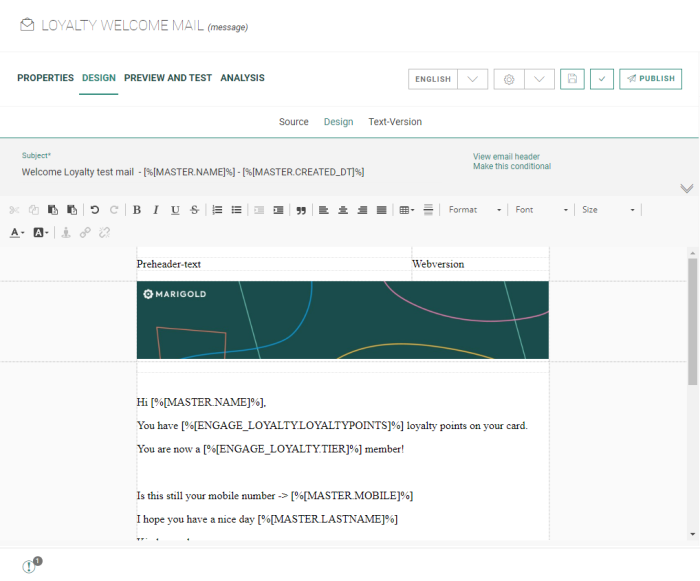The width and height of the screenshot is (700, 581).
Task: Click the View email header link
Action: (x=506, y=157)
